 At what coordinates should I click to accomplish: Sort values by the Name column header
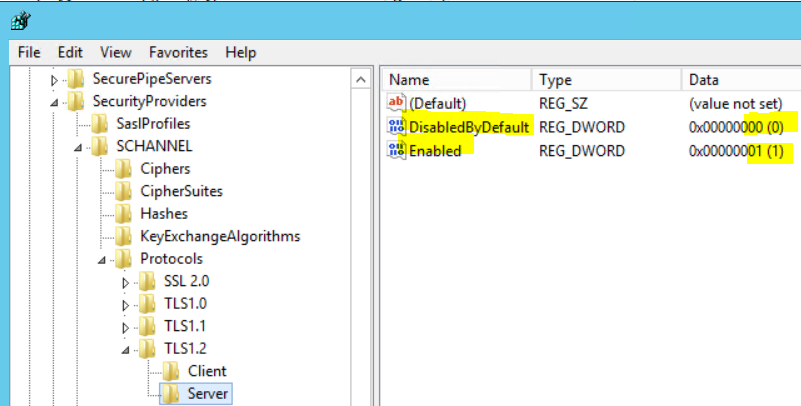457,80
